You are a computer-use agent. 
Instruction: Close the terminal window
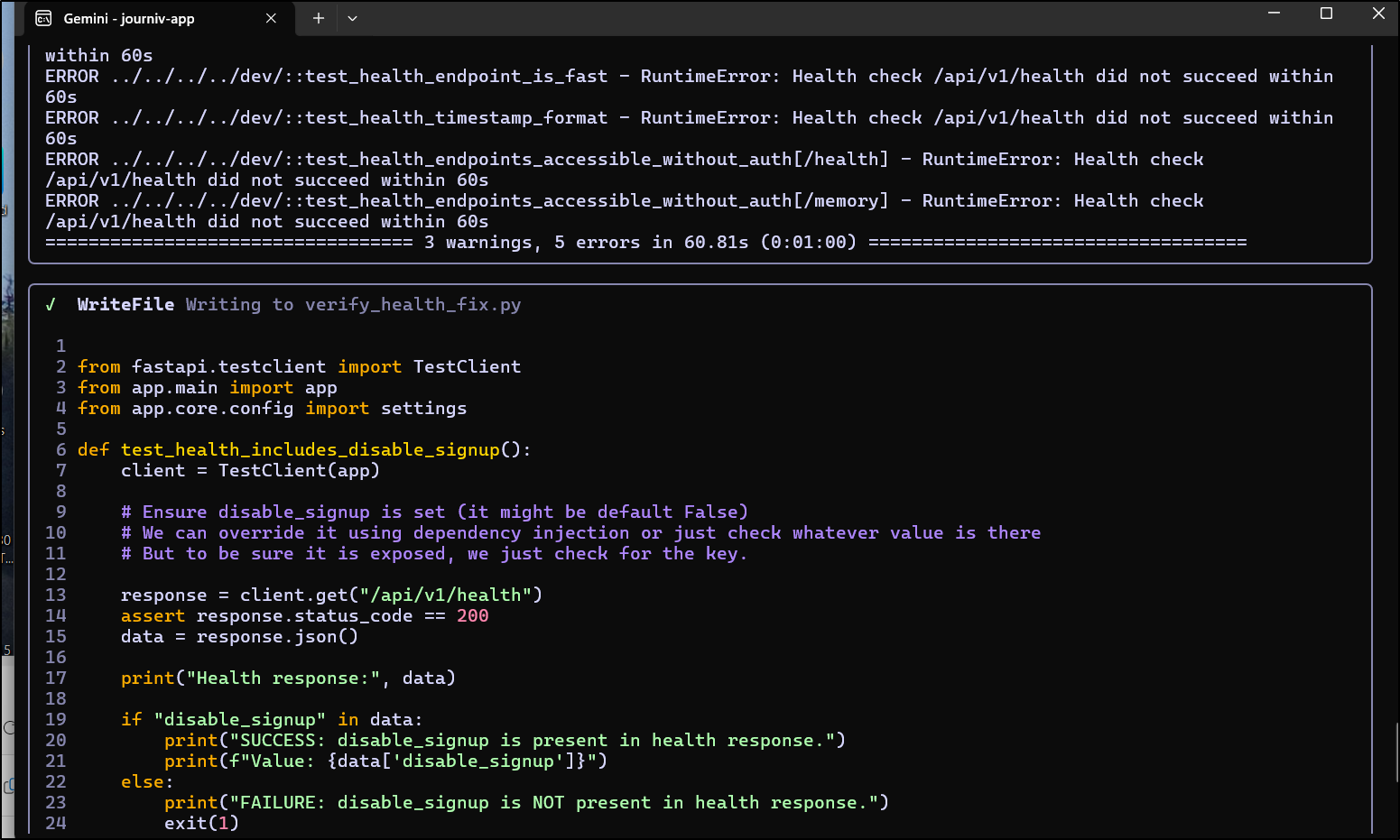(x=1377, y=14)
